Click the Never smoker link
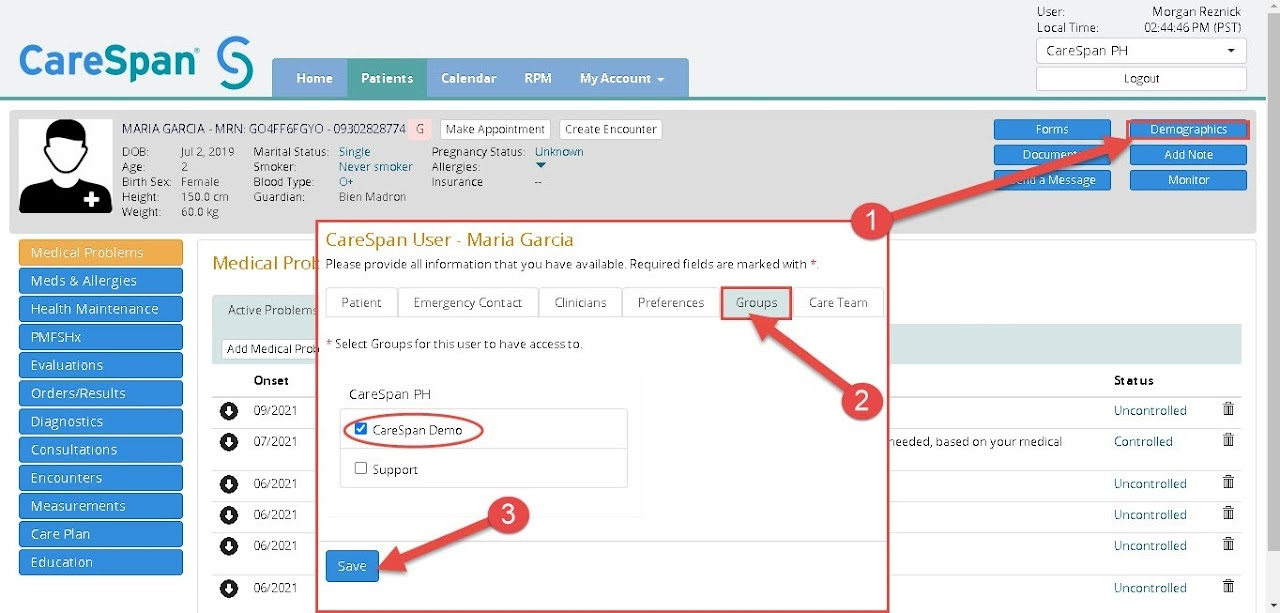 pyautogui.click(x=376, y=167)
